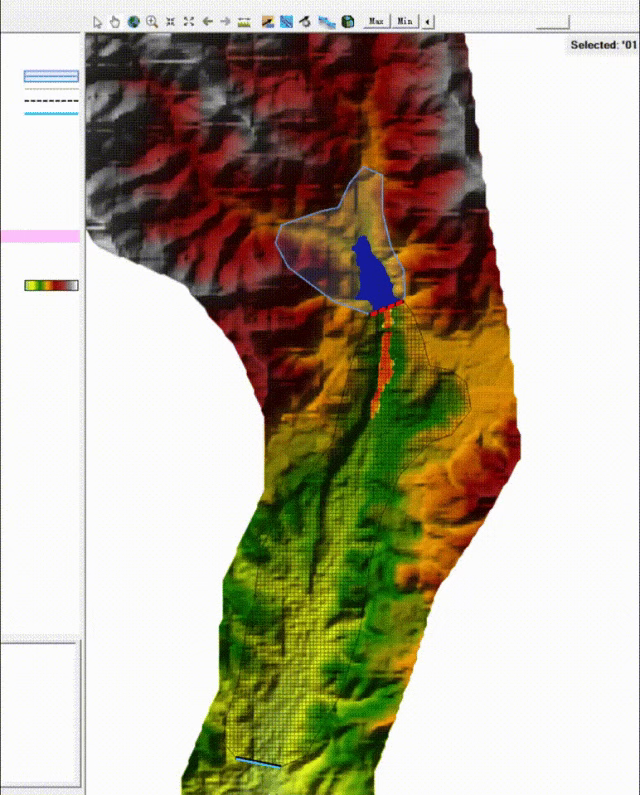This screenshot has height=795, width=640.
Task: Click the blue map grid icon
Action: tap(286, 21)
